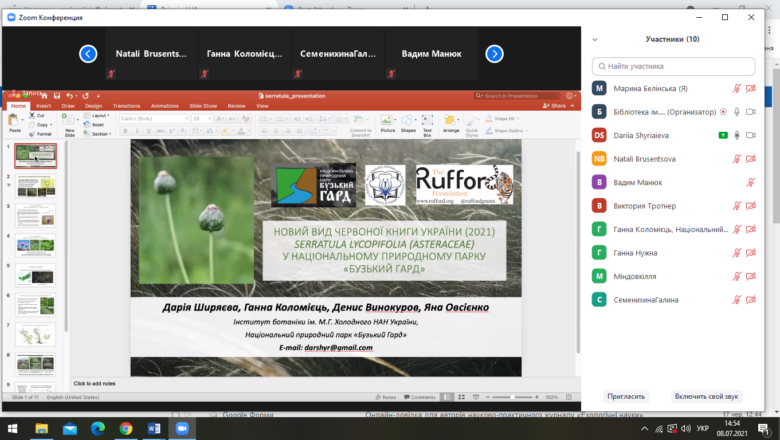Open the Slide Show ribbon tab
The image size is (780, 440).
pyautogui.click(x=203, y=106)
